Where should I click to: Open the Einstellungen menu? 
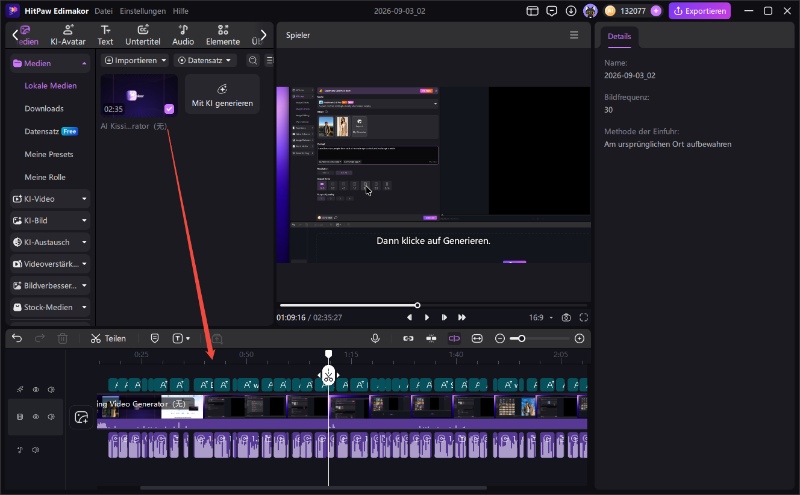[x=143, y=11]
